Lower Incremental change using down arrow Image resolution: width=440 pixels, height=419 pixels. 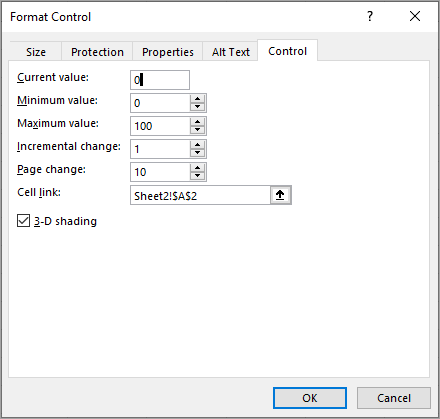[x=197, y=153]
